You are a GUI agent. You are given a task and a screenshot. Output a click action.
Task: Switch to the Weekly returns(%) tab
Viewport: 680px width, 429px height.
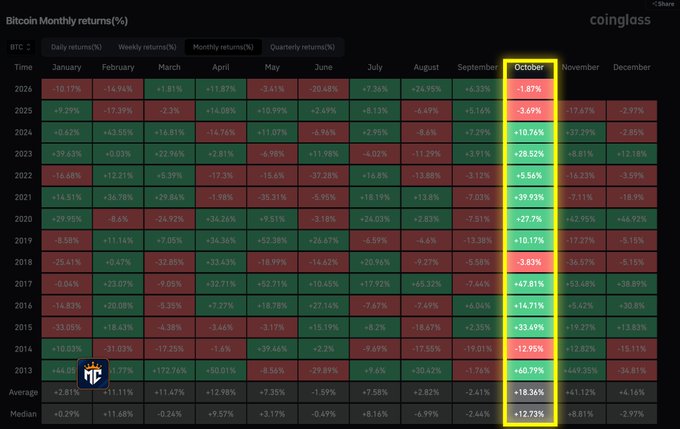pyautogui.click(x=147, y=47)
